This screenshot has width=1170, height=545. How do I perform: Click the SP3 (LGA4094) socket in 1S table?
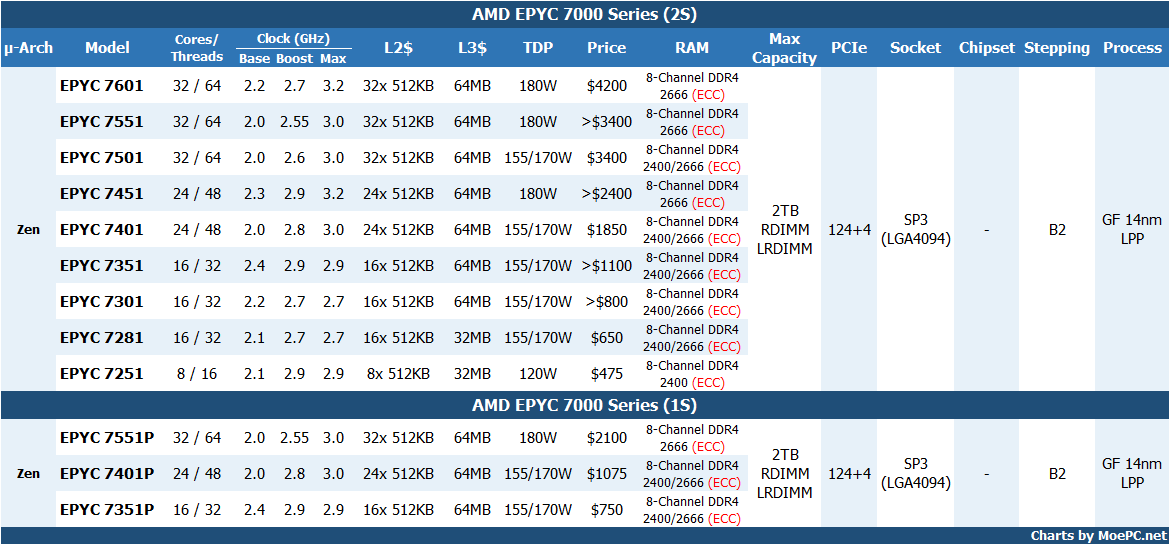(x=916, y=473)
